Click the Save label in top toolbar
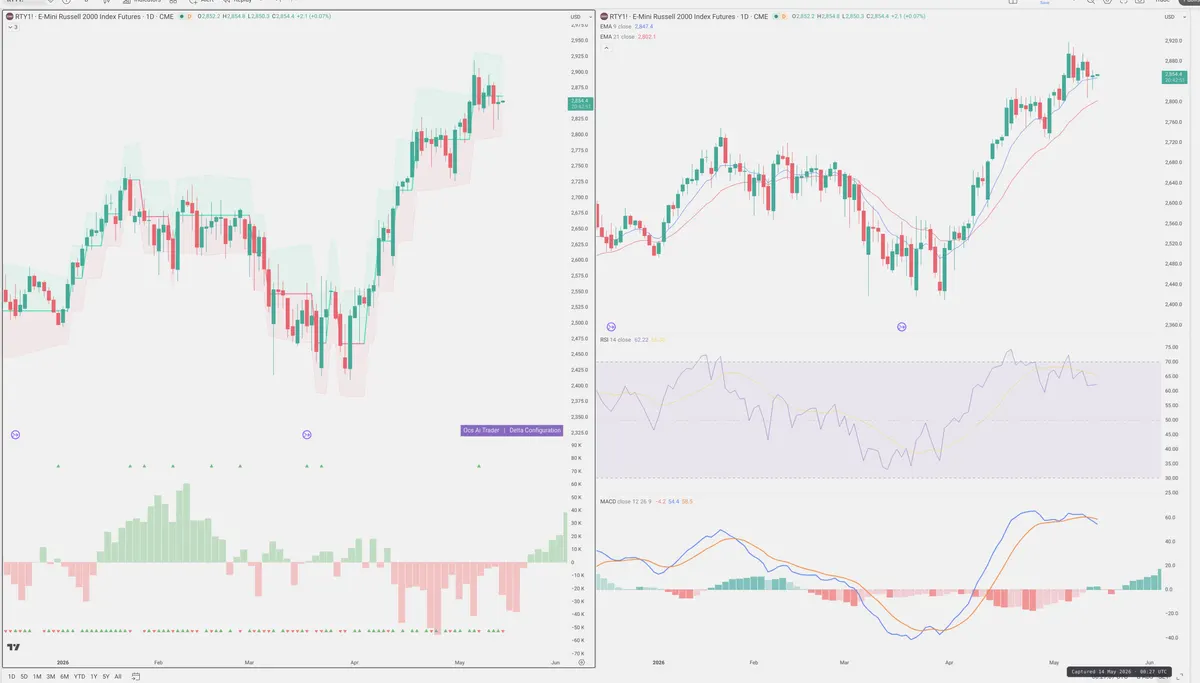 click(1044, 4)
